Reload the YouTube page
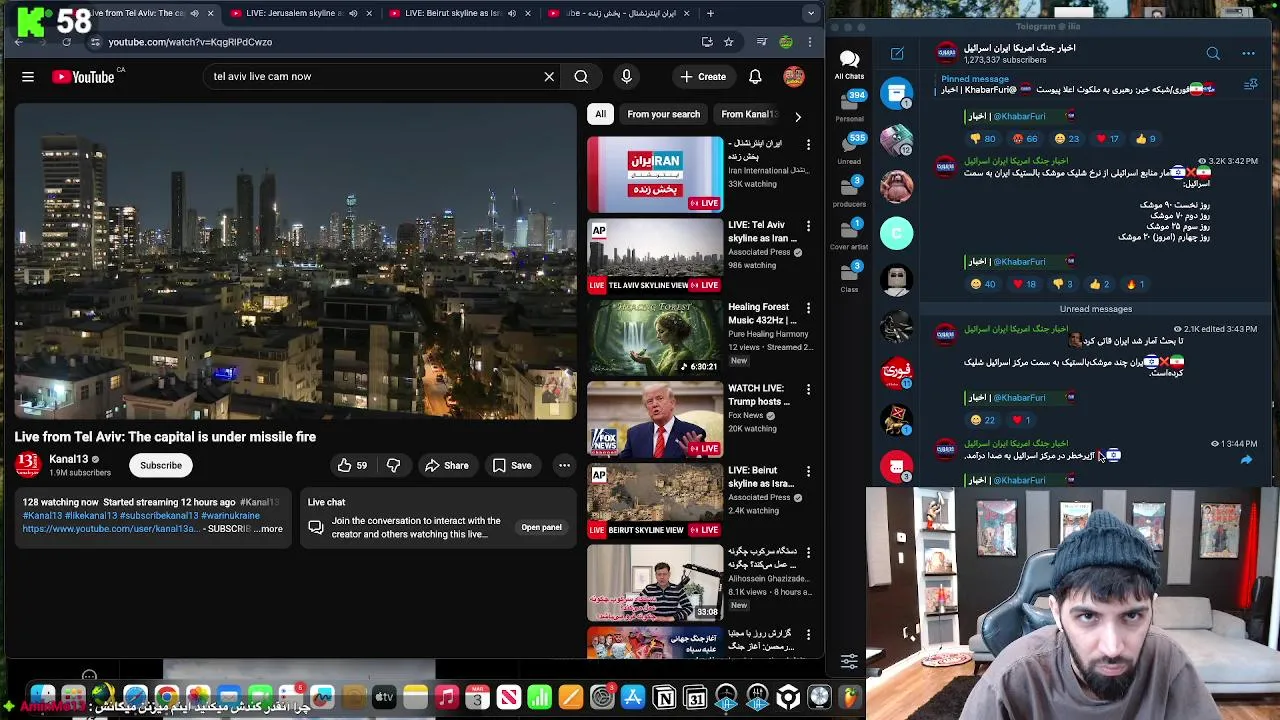The width and height of the screenshot is (1280, 720). (66, 42)
